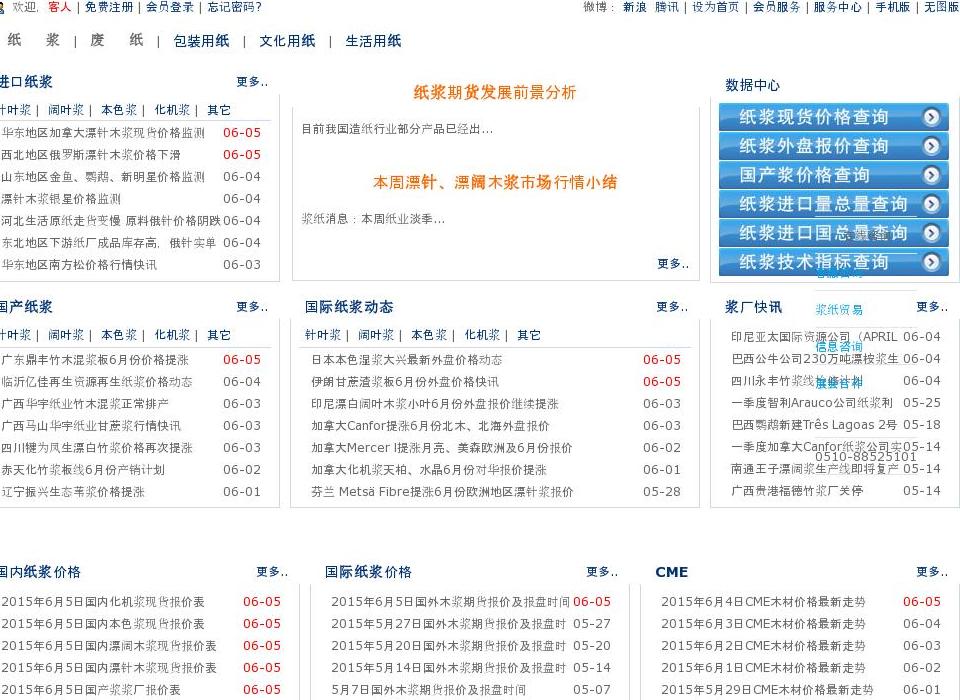Open 2015年5月27日国外木浆期货报价 entry
The width and height of the screenshot is (960, 700).
tap(448, 624)
